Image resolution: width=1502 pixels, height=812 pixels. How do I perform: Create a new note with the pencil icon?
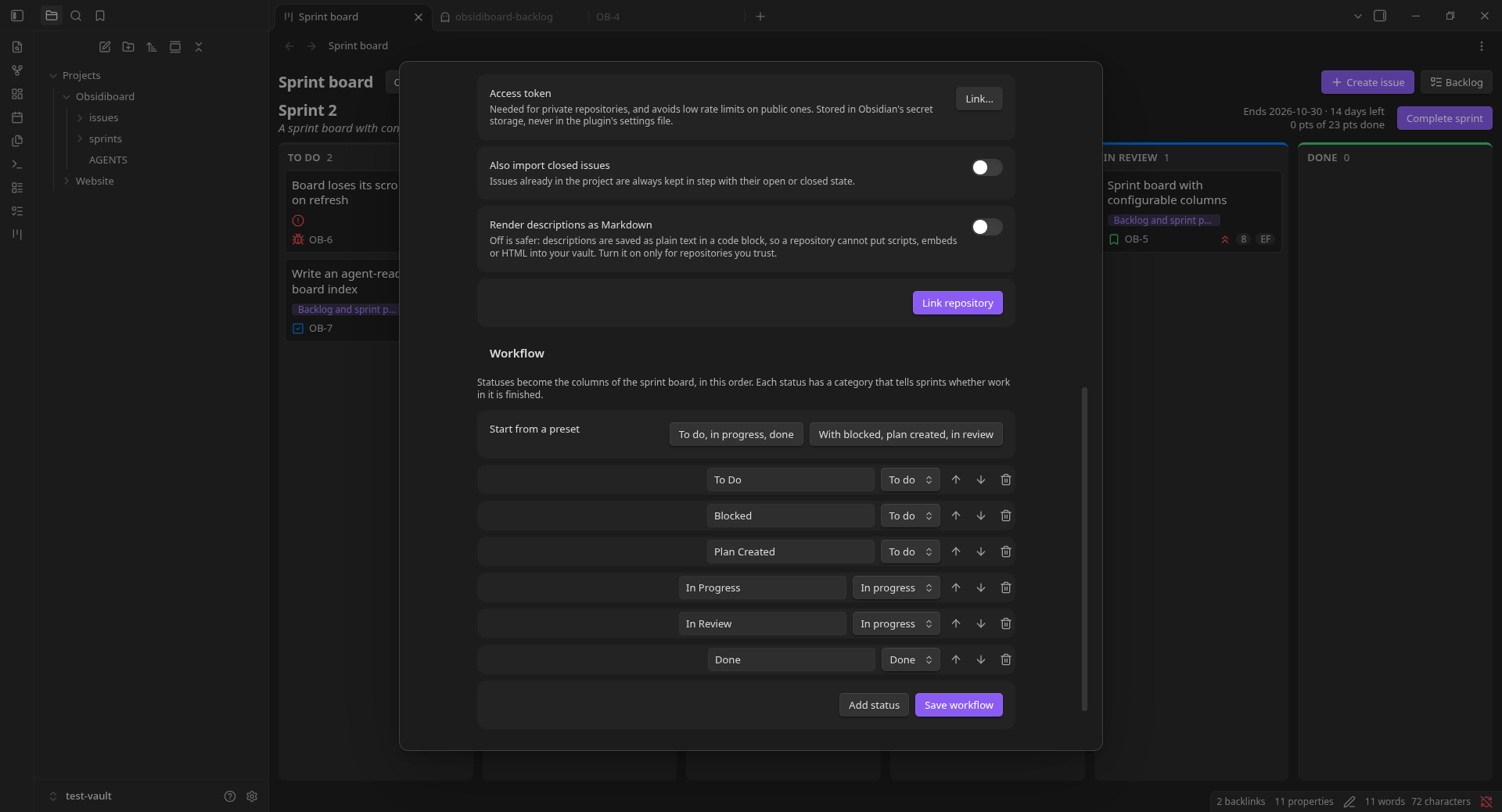coord(105,47)
